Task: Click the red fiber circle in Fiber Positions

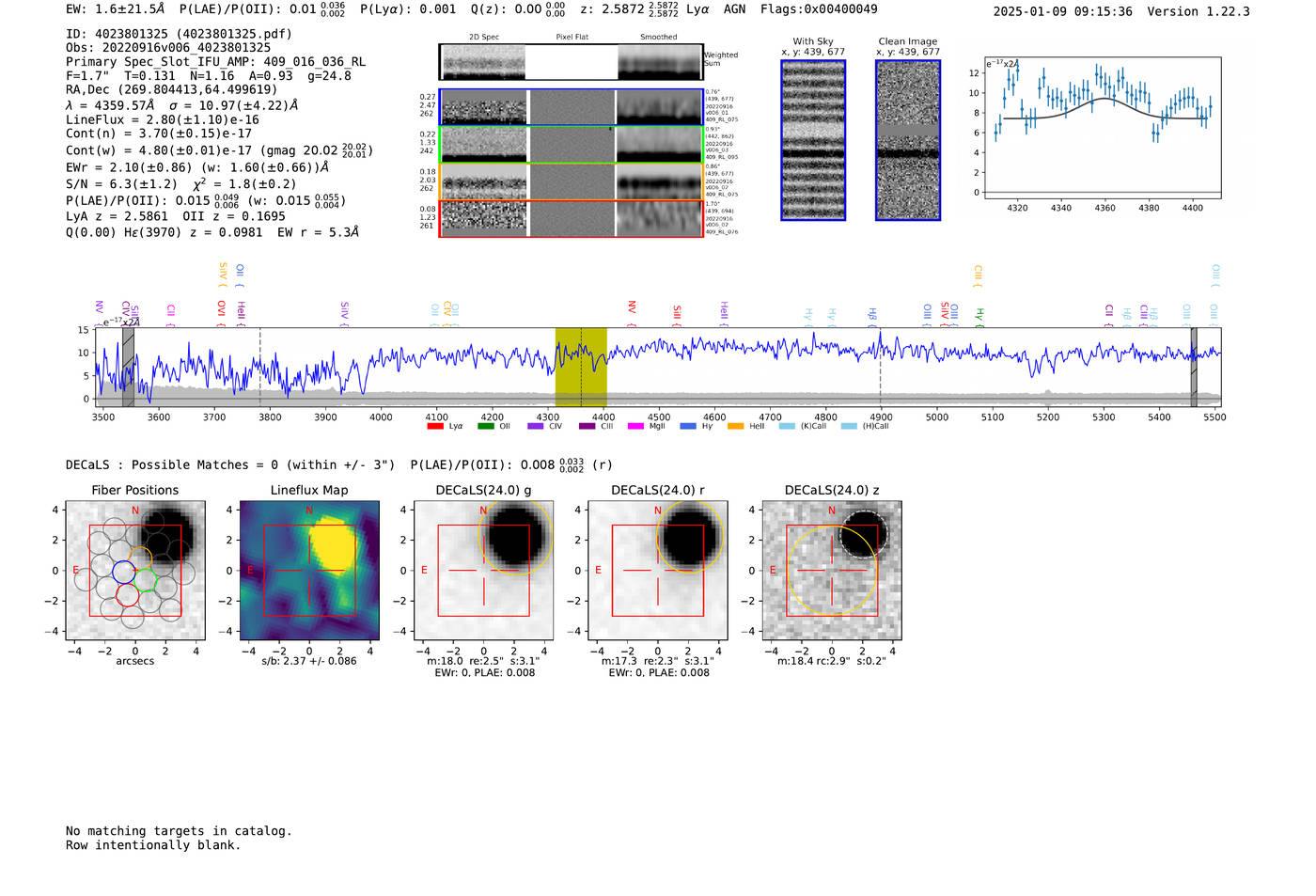Action: pyautogui.click(x=128, y=594)
